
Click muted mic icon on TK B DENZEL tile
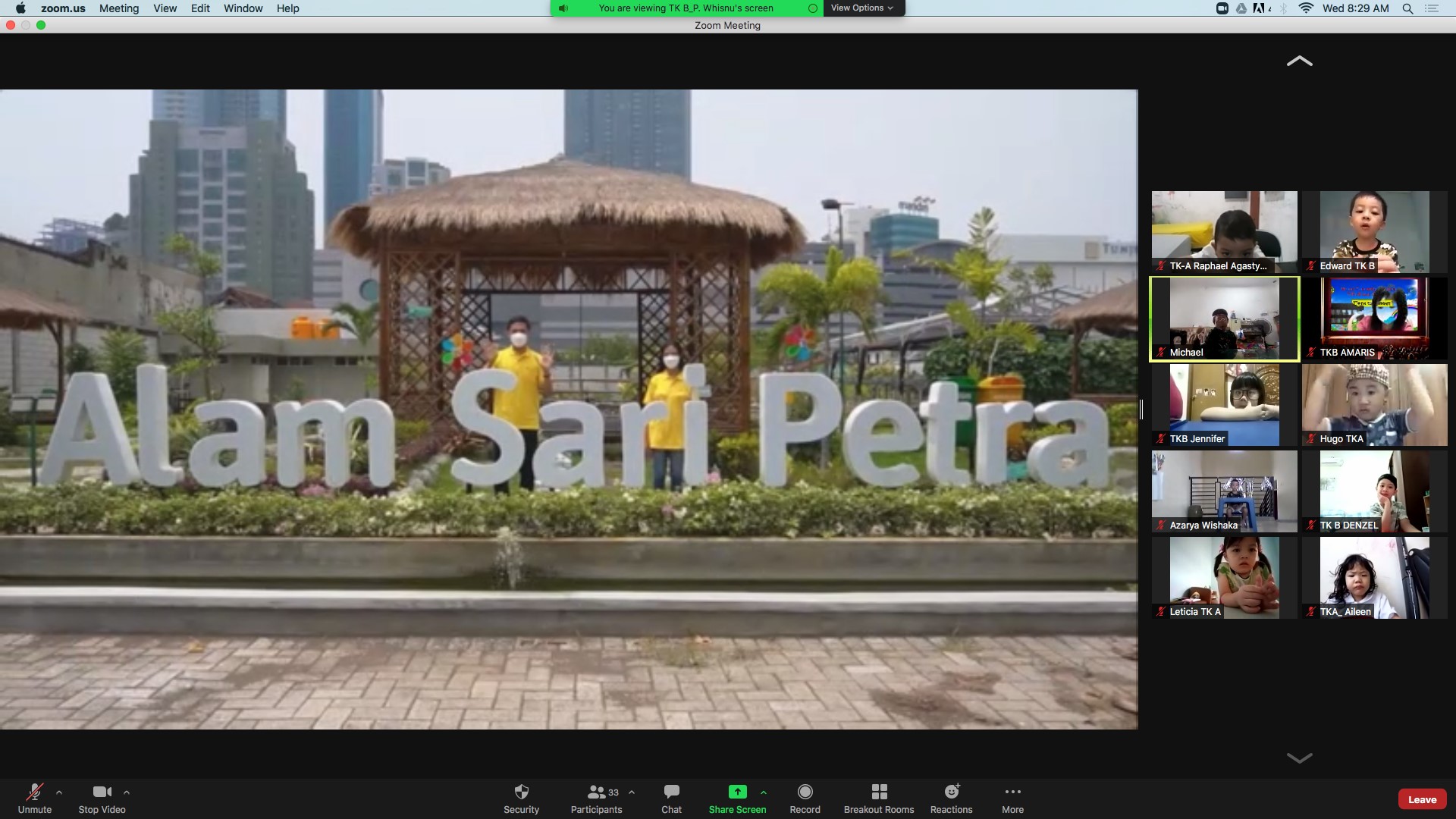1311,526
